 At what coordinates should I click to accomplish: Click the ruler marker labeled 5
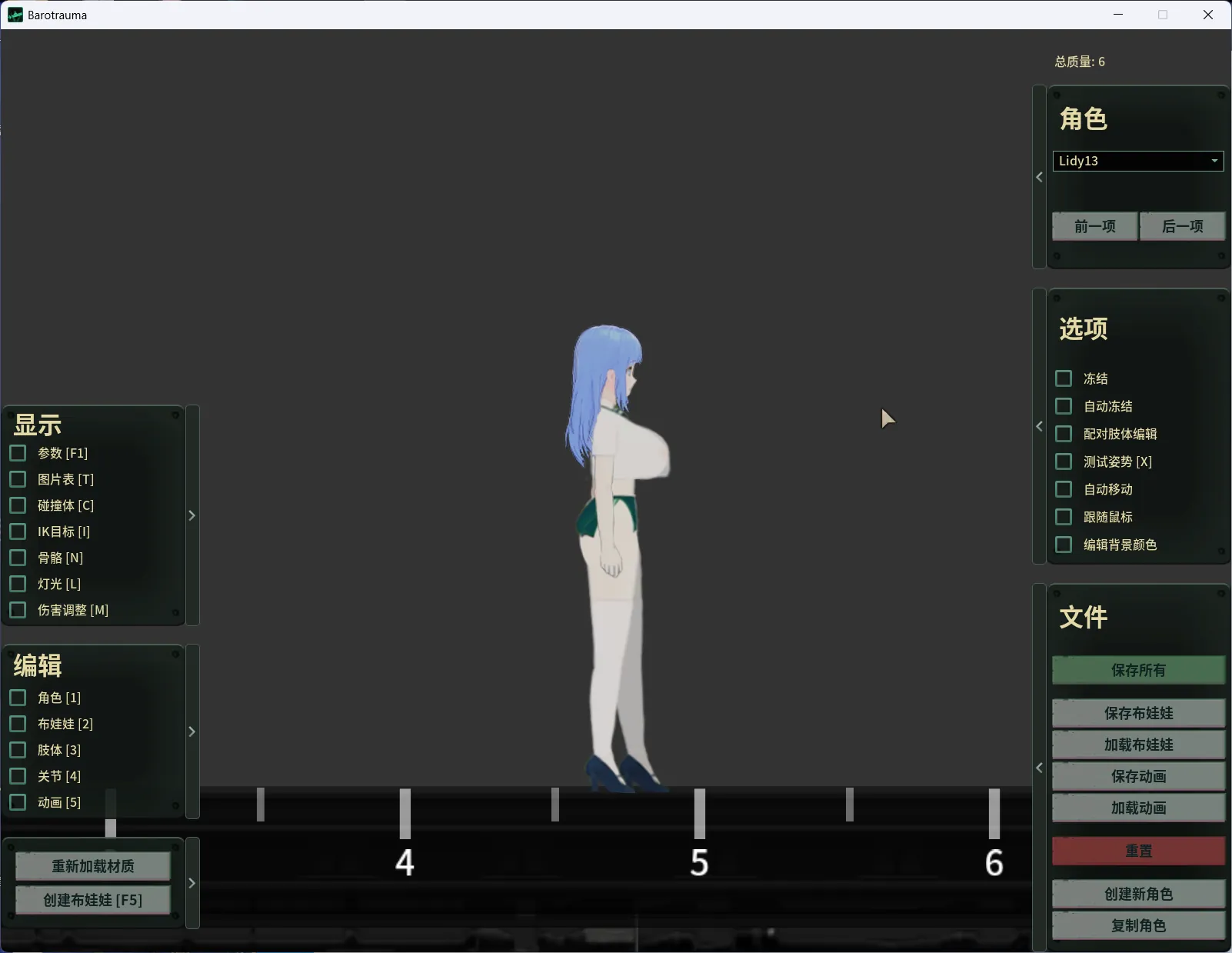(699, 862)
